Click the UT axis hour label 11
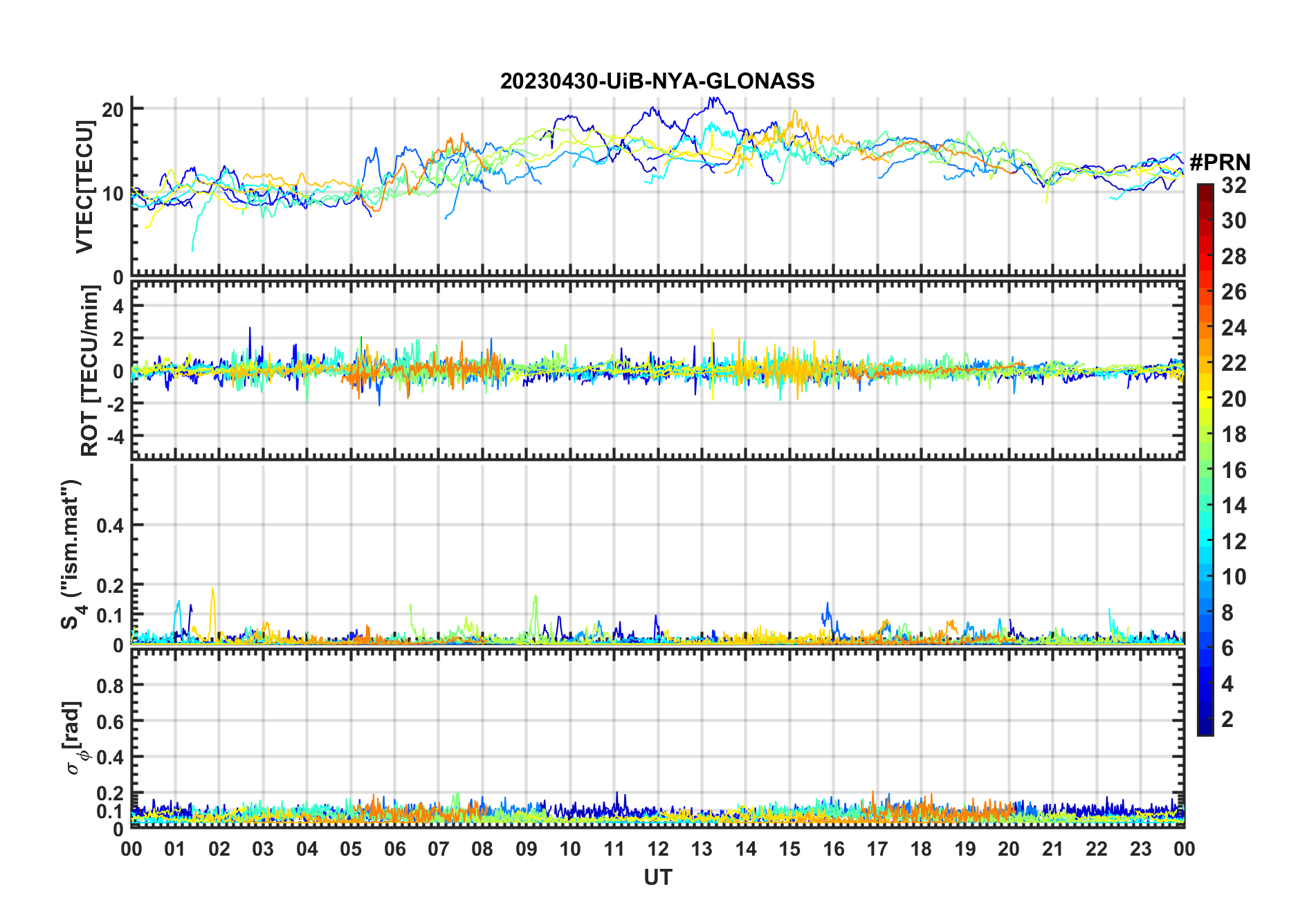 614,849
